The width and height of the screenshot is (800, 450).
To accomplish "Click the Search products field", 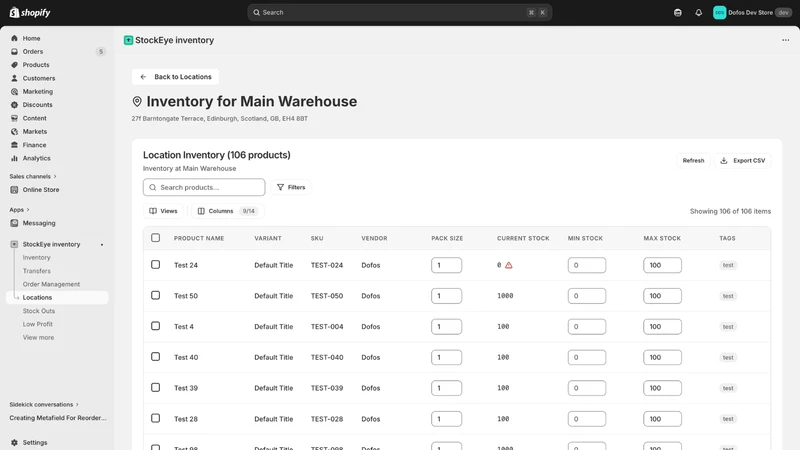I will (x=204, y=187).
